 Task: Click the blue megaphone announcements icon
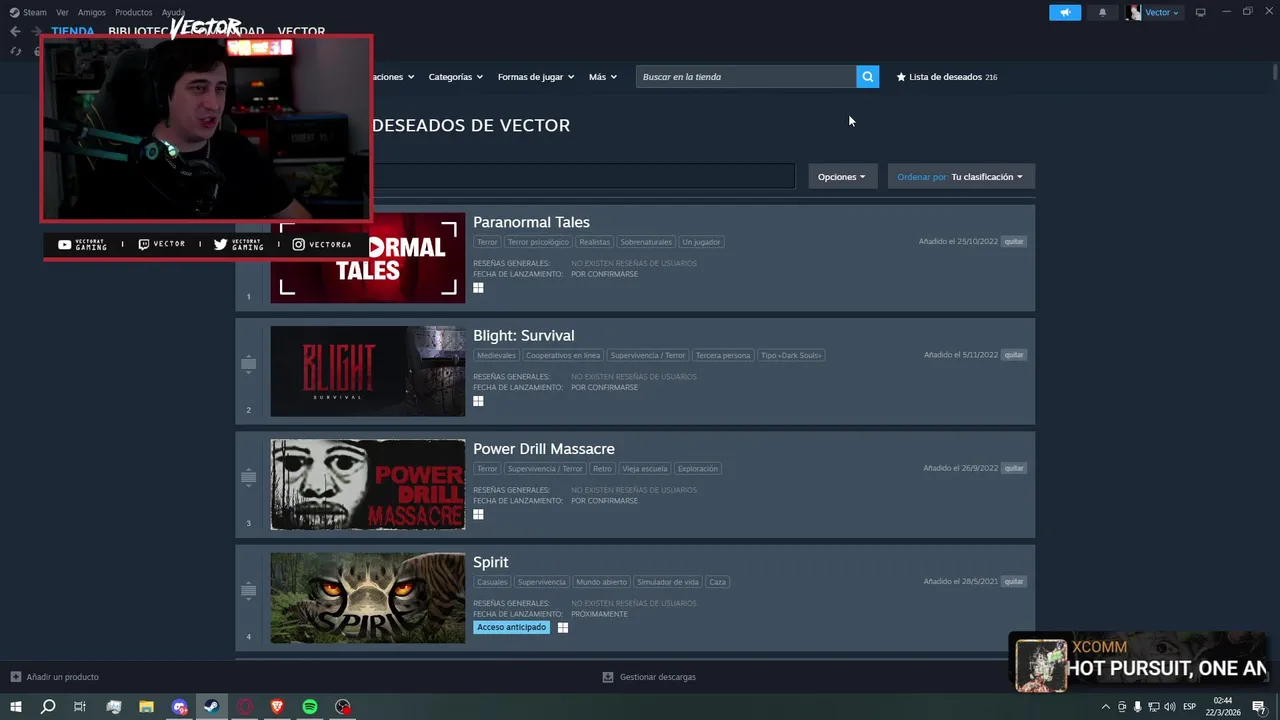[x=1065, y=12]
